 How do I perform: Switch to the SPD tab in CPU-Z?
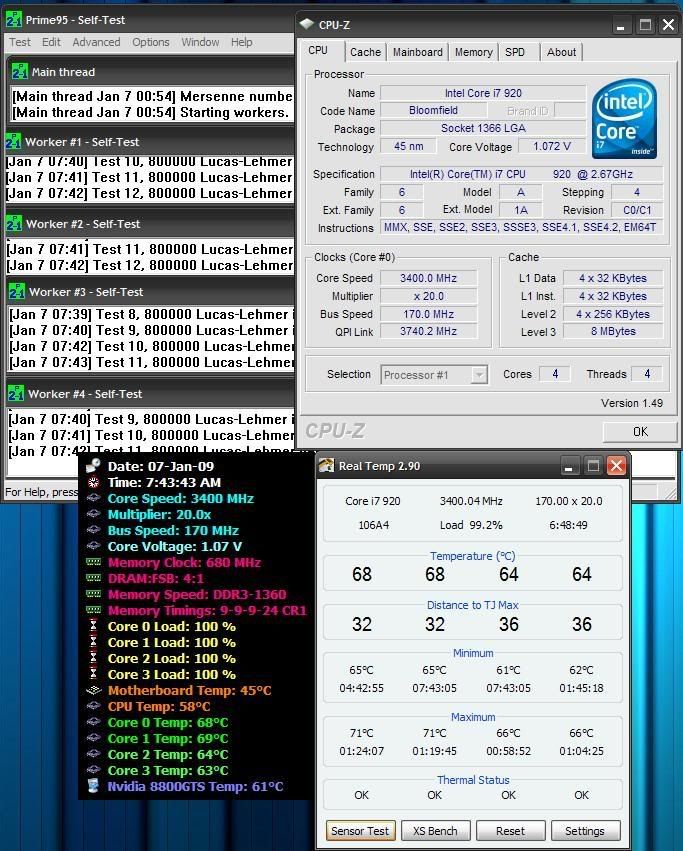click(515, 52)
